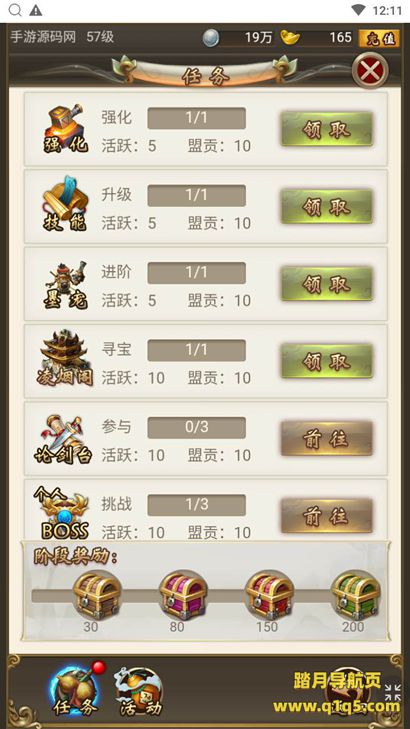Open the 30-point stage reward chest

tap(97, 595)
